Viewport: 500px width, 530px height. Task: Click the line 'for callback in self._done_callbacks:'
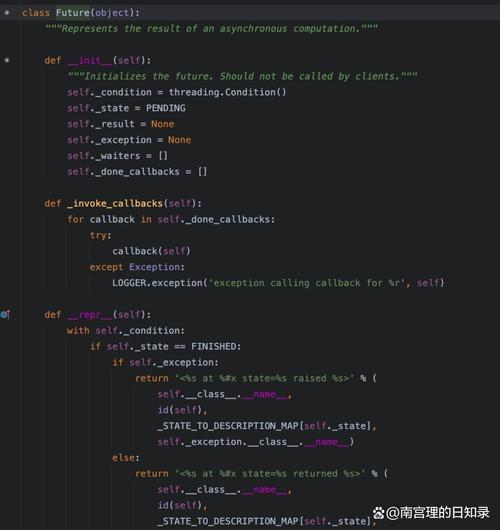point(171,219)
